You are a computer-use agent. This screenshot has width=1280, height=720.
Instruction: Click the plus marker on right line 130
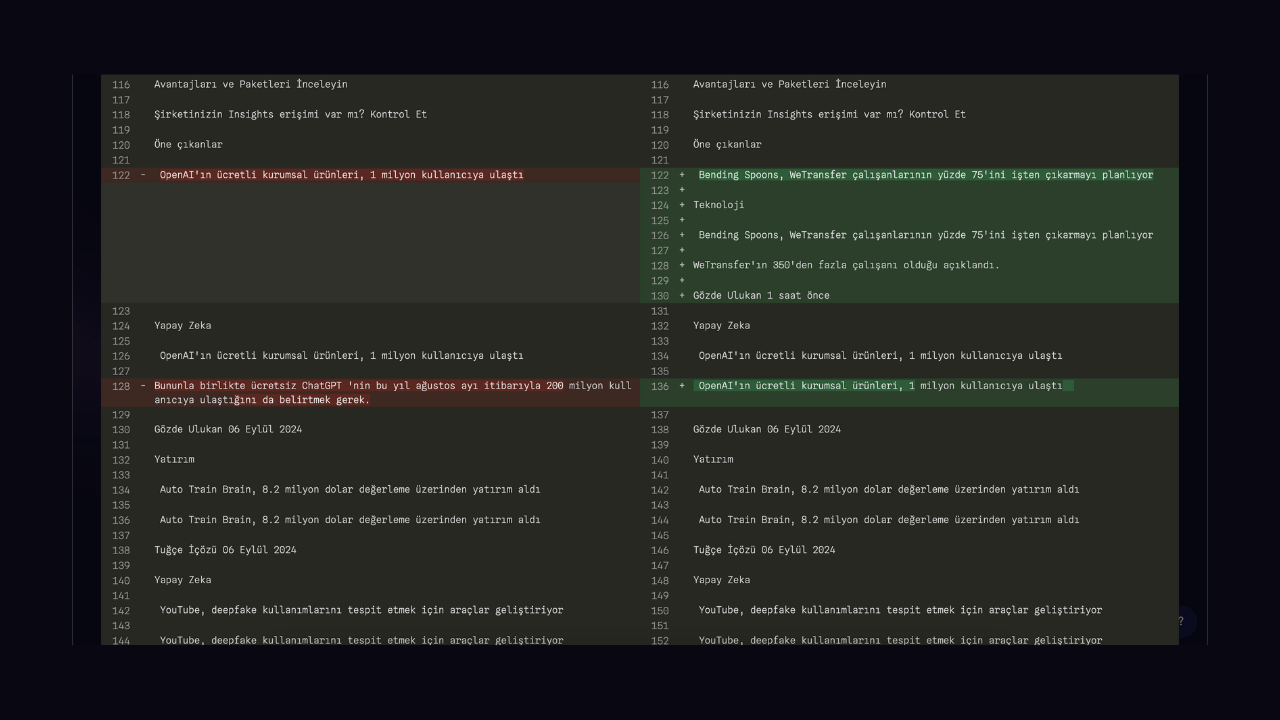tap(682, 296)
